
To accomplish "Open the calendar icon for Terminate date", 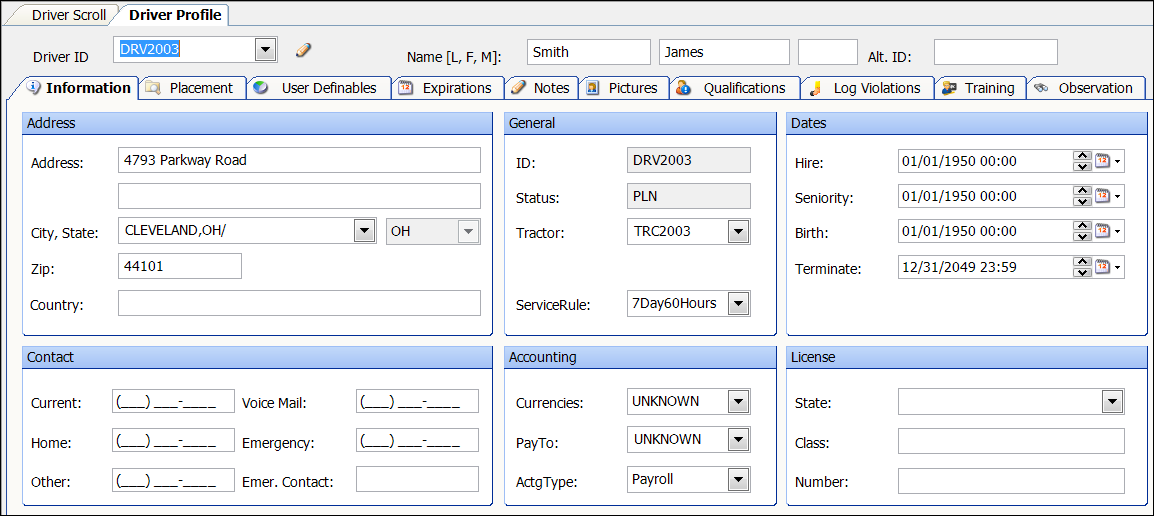I will [x=1103, y=267].
